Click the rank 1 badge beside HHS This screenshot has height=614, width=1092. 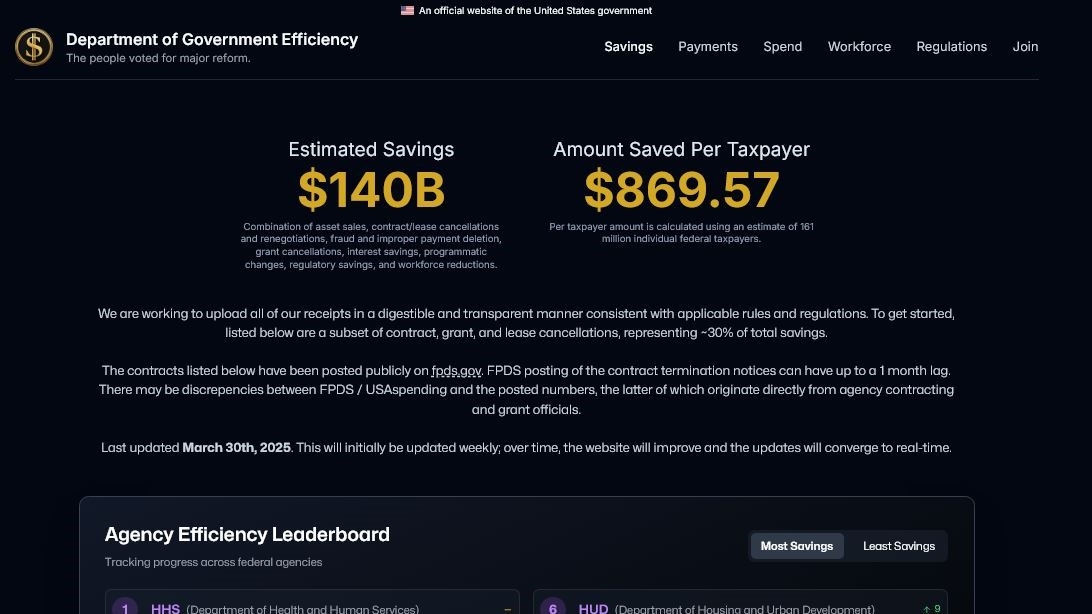[125, 608]
